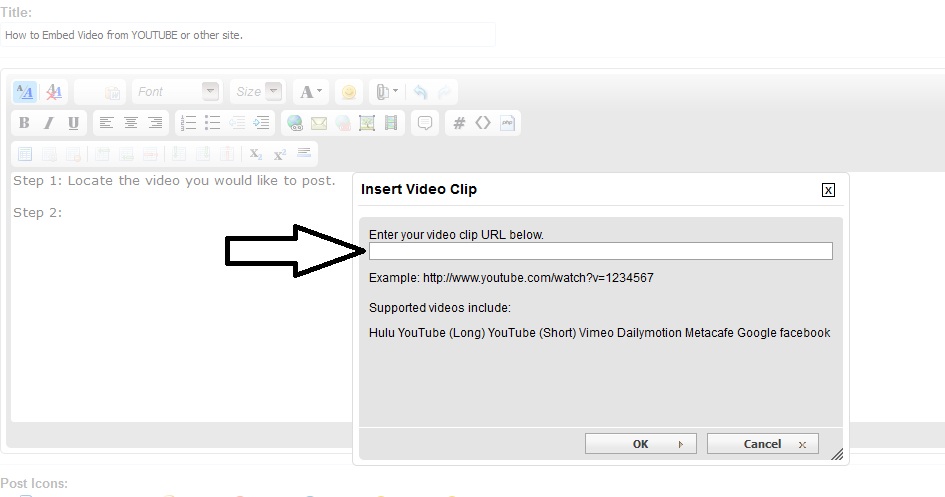Open the attachments paperclip dropdown

[x=387, y=92]
